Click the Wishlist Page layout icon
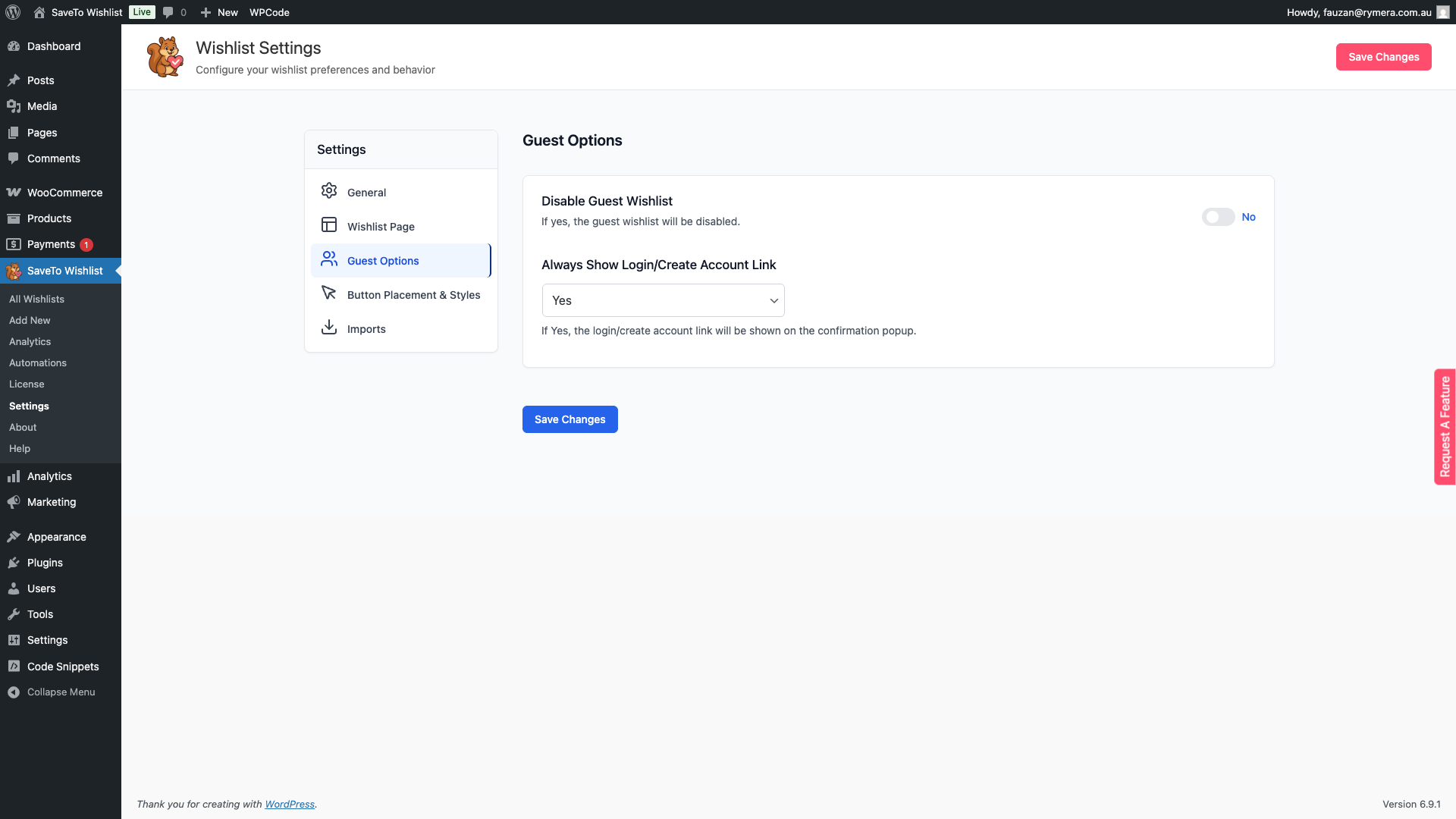 328,225
